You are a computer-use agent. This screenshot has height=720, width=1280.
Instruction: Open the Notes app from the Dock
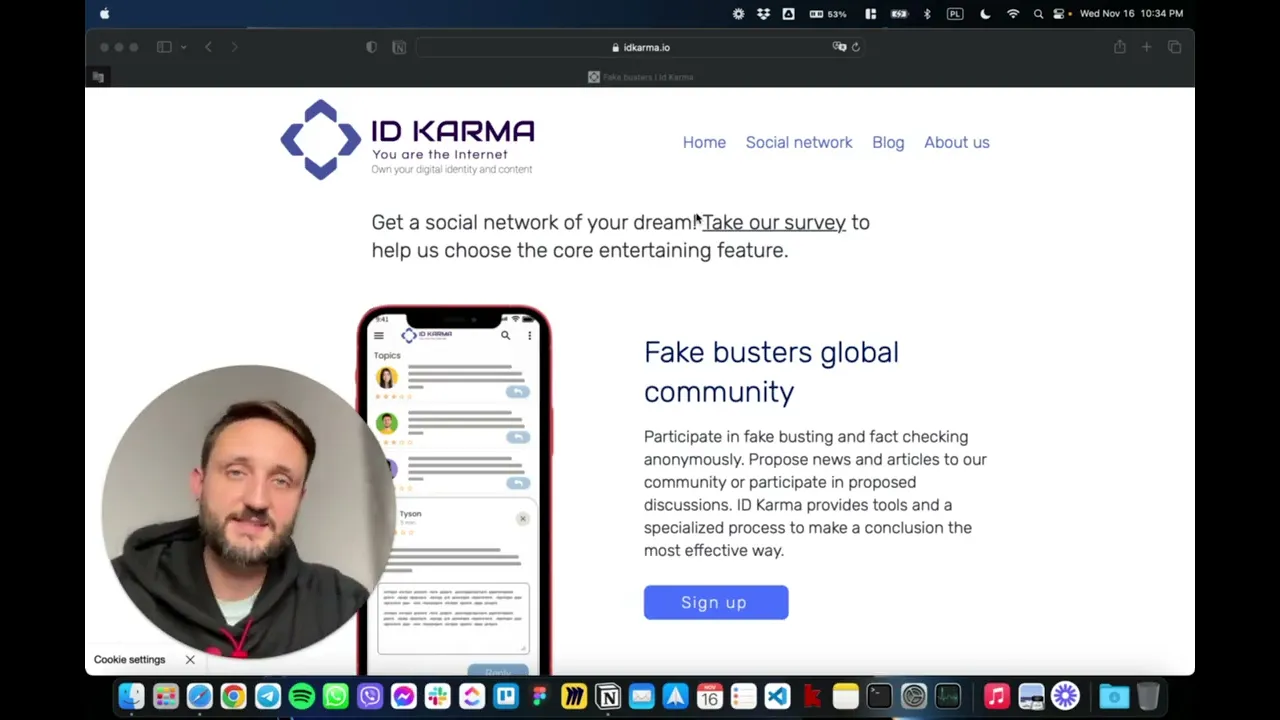coord(846,696)
